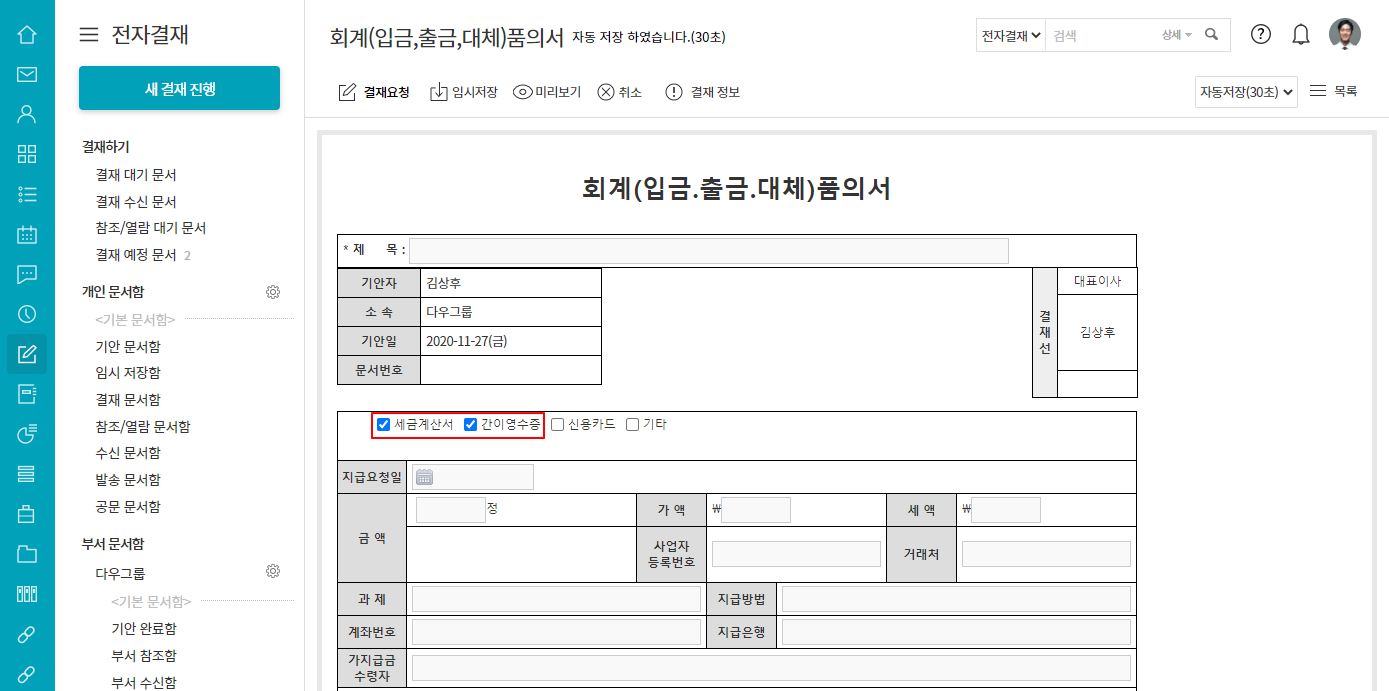Select 결재 대기 문서 menu item
The width and height of the screenshot is (1389, 691).
tap(136, 174)
